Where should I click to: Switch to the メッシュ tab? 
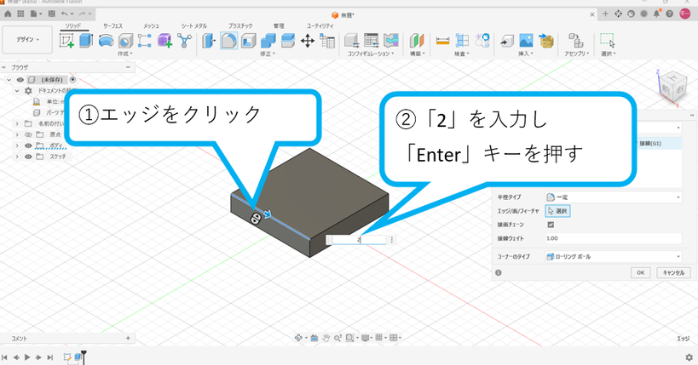[151, 26]
